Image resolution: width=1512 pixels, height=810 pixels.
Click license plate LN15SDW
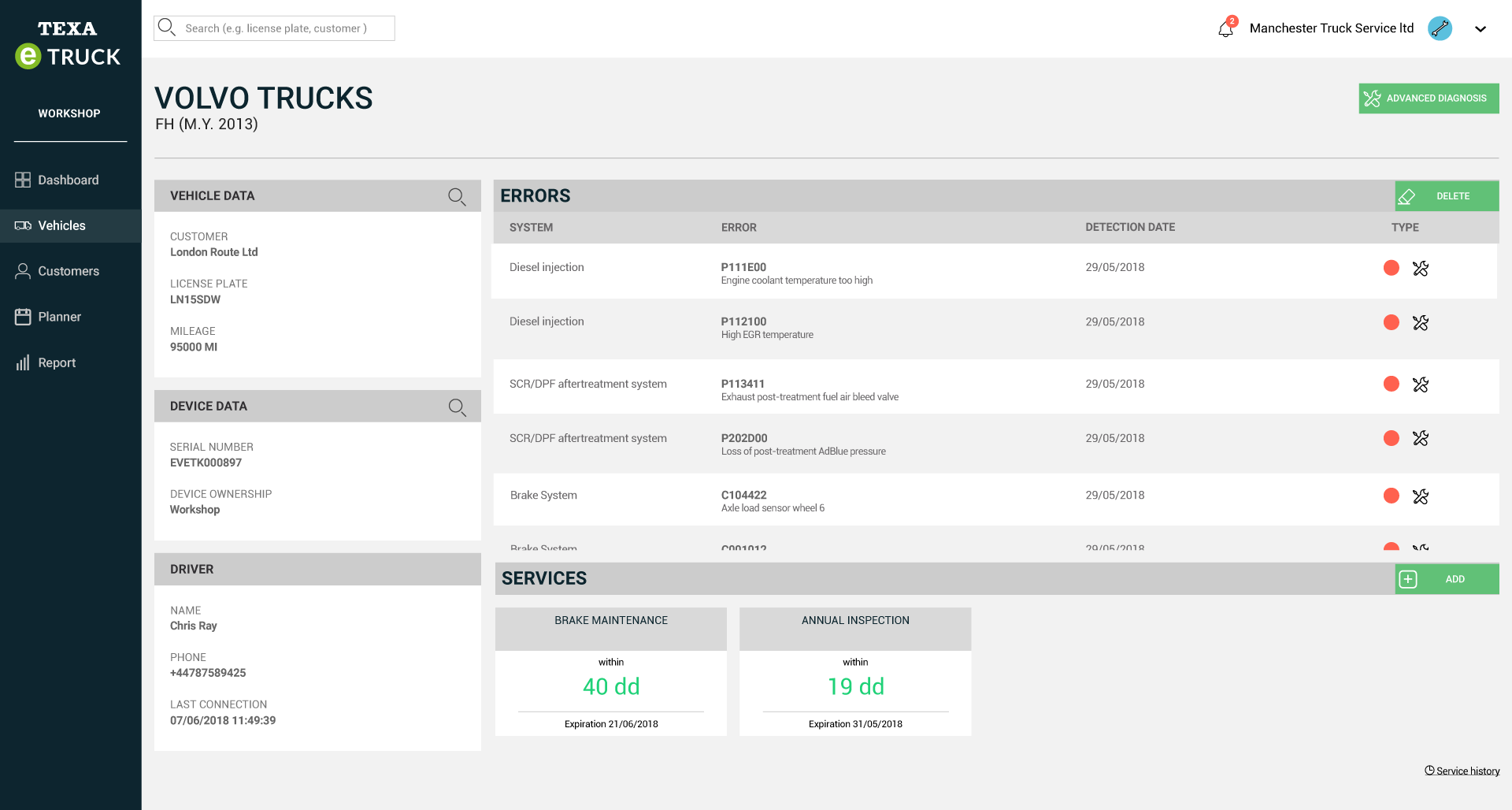[195, 299]
